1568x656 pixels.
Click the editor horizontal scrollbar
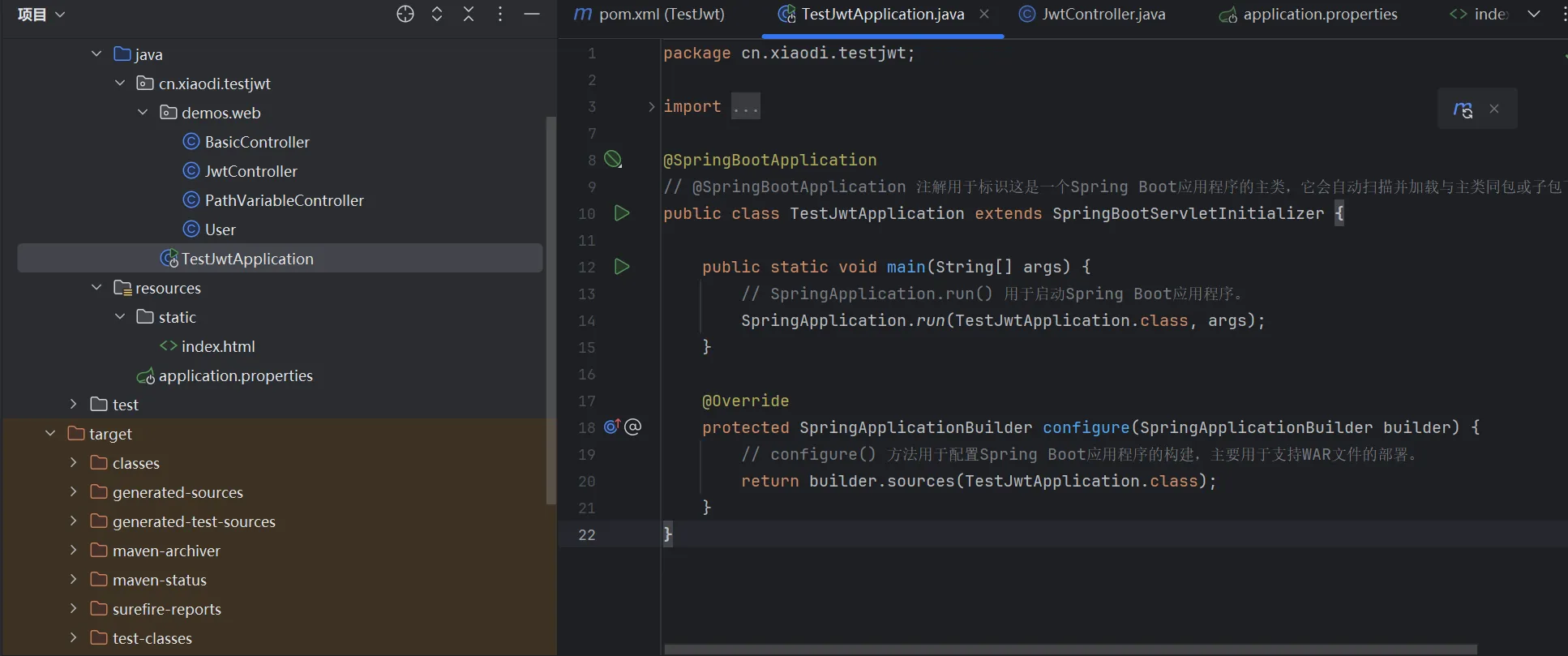[x=1070, y=649]
